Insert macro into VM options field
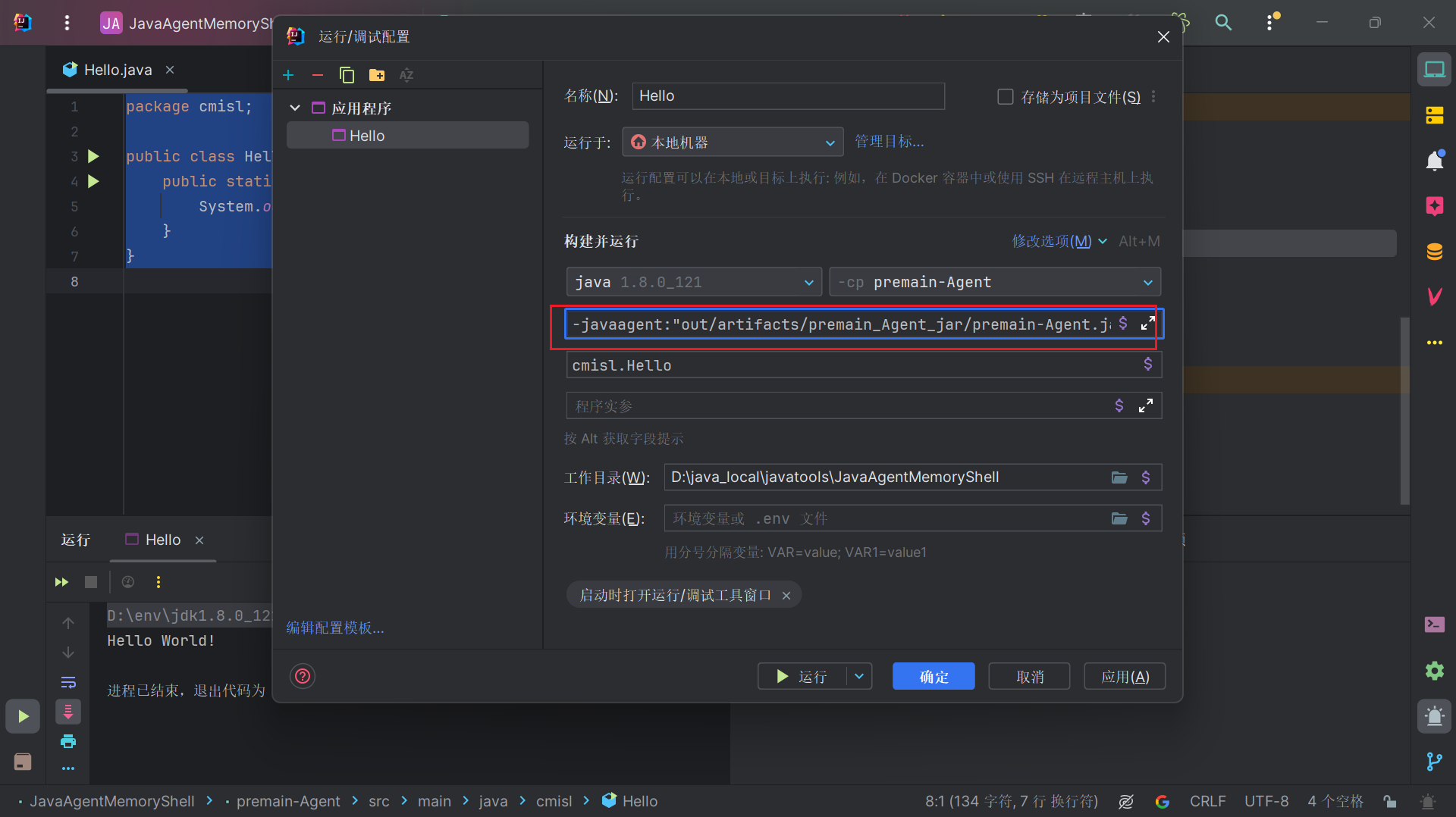This screenshot has height=817, width=1456. 1123,324
